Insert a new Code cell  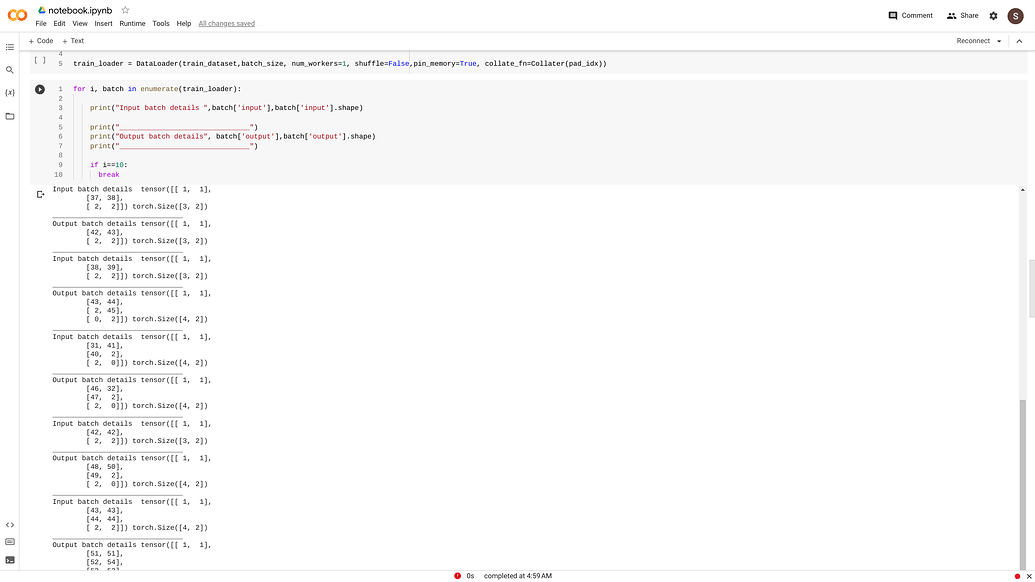tap(39, 41)
